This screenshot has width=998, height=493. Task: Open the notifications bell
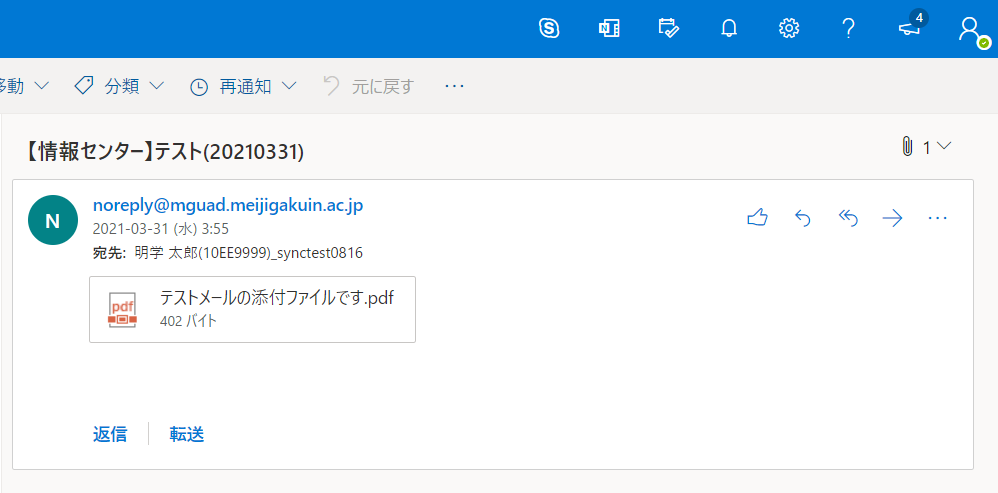coord(729,28)
